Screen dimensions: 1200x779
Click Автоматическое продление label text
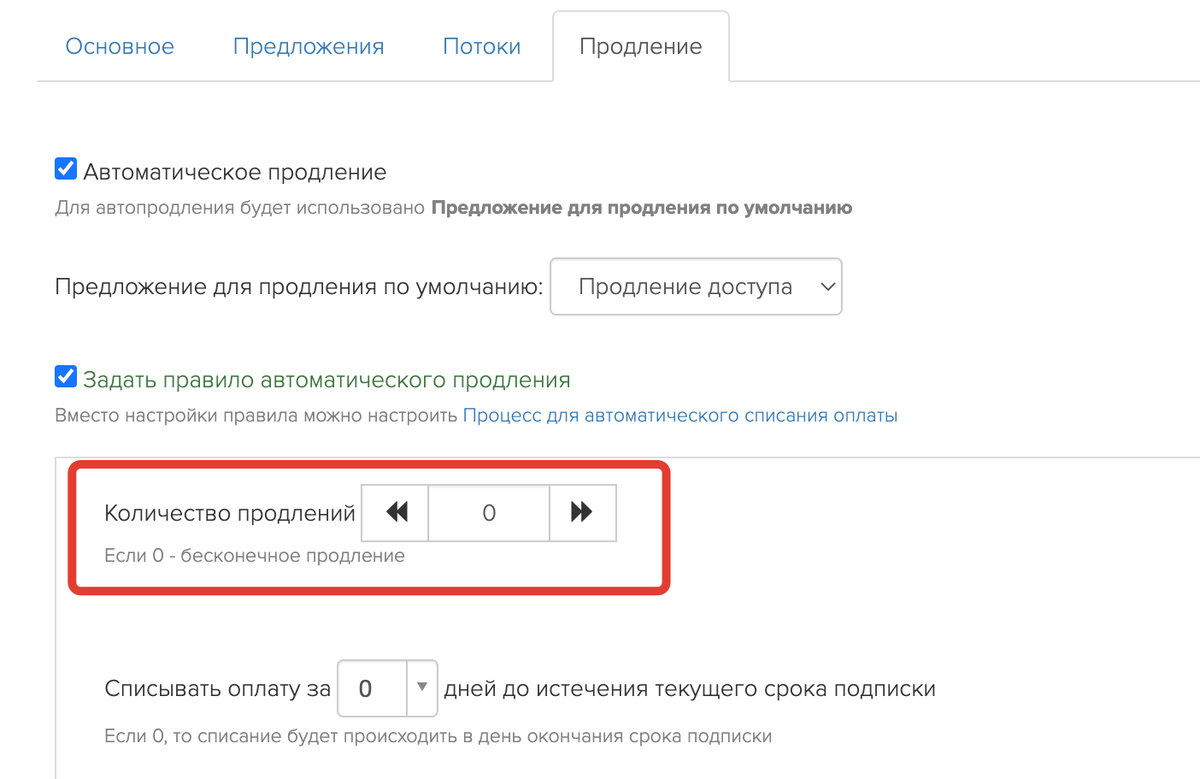click(x=235, y=172)
